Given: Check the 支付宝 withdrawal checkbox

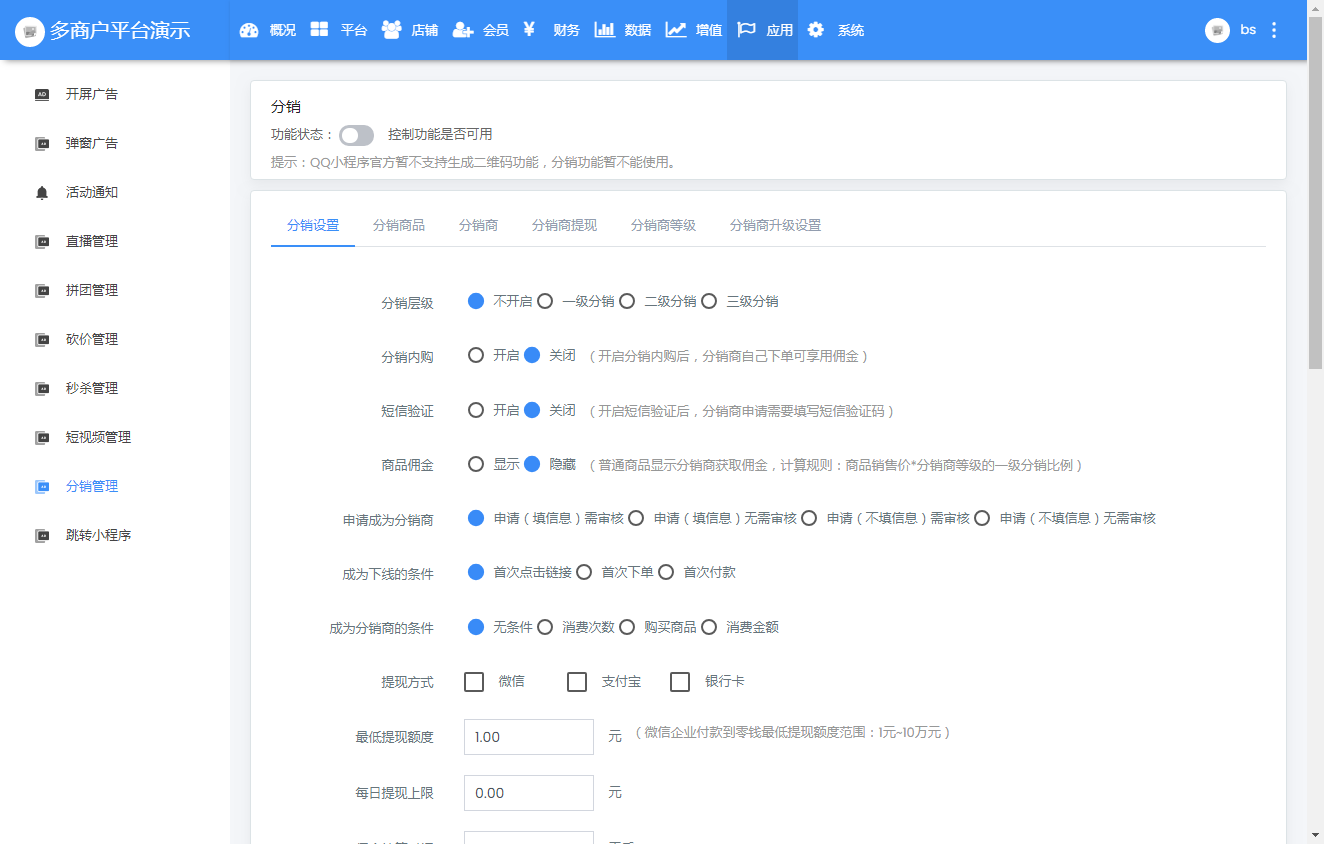Looking at the screenshot, I should (577, 682).
